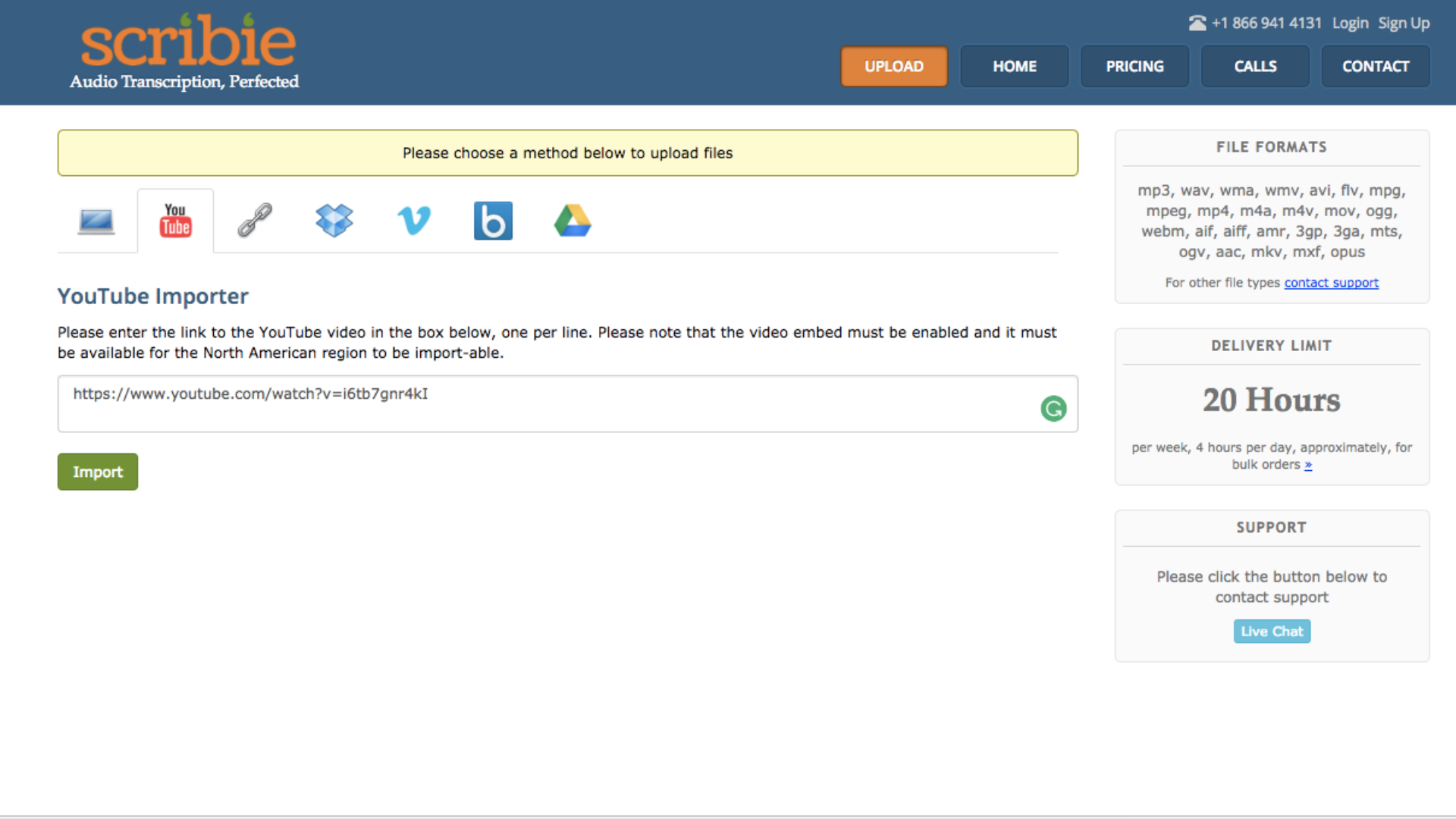Screen dimensions: 1456x819
Task: Click the Grammarly icon in URL box
Action: point(1053,409)
